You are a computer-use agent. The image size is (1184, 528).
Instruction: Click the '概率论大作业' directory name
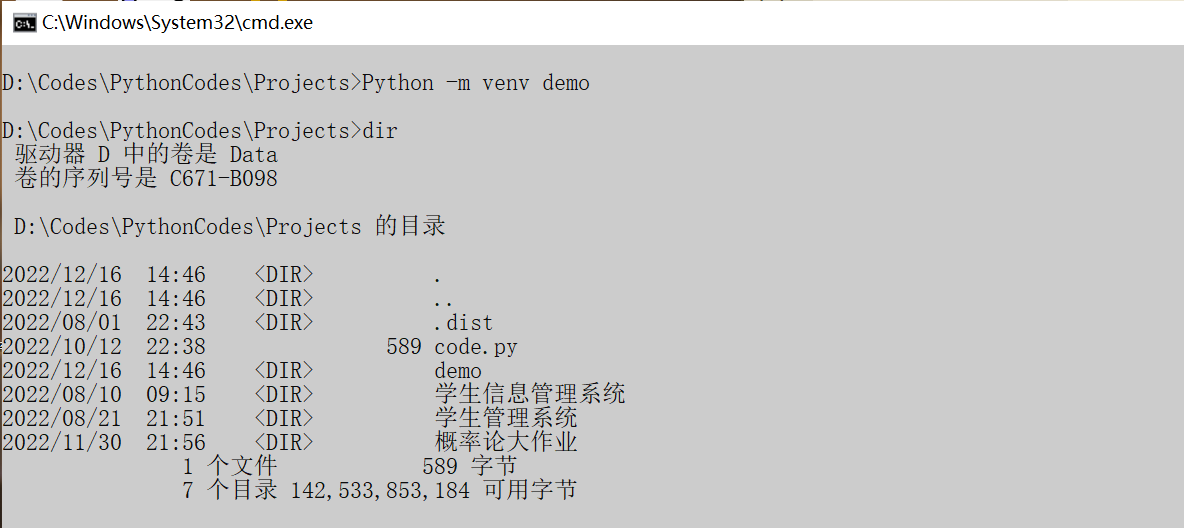(506, 443)
